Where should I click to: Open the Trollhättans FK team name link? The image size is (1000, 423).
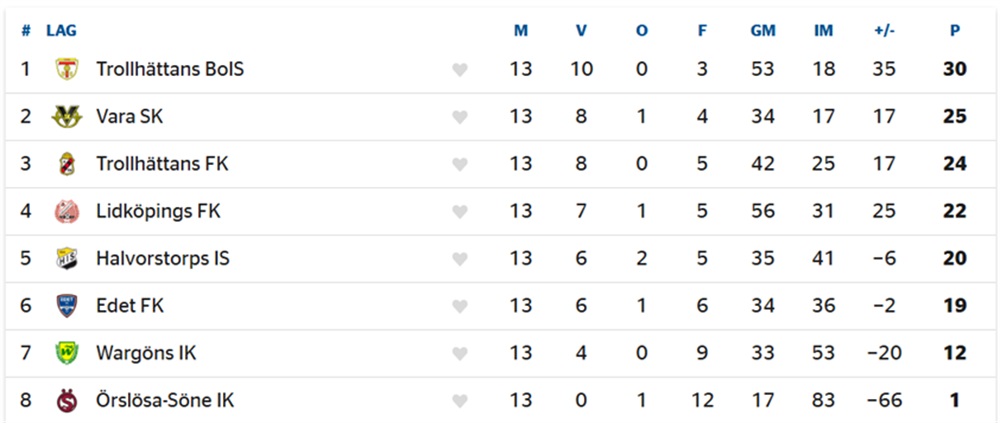(x=162, y=164)
